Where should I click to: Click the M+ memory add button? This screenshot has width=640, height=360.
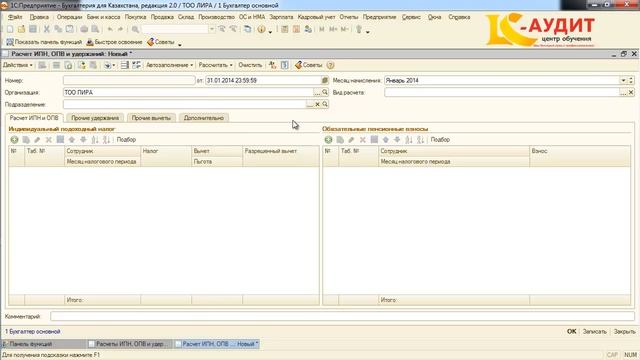click(333, 29)
